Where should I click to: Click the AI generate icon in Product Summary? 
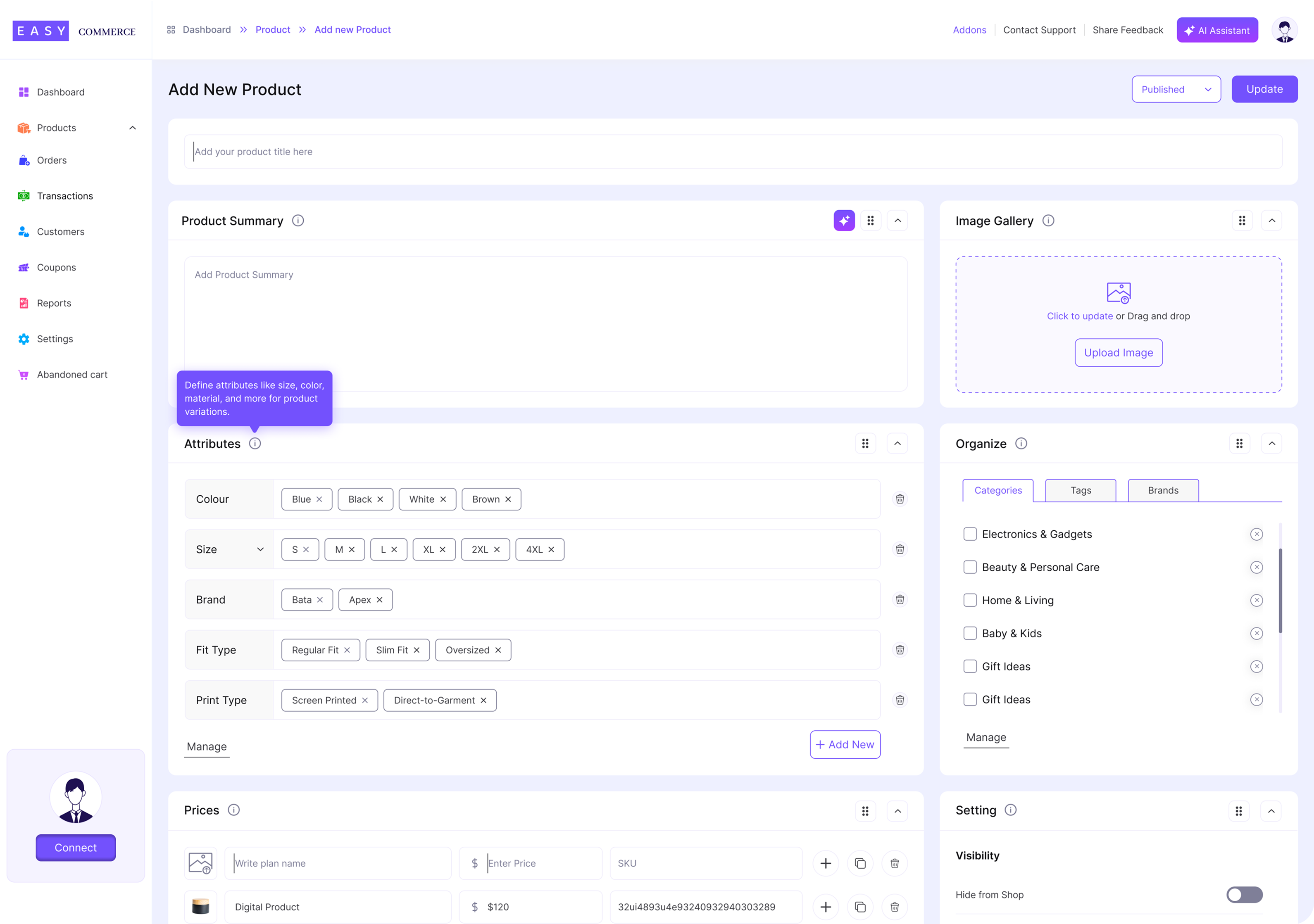click(x=844, y=221)
